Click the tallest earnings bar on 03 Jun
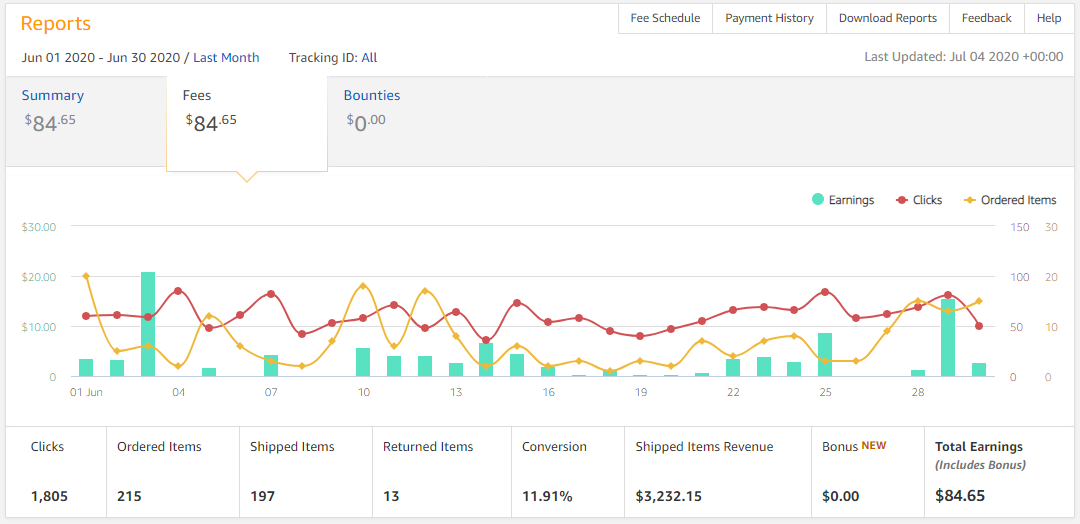Viewport: 1080px width, 524px height. [x=147, y=324]
